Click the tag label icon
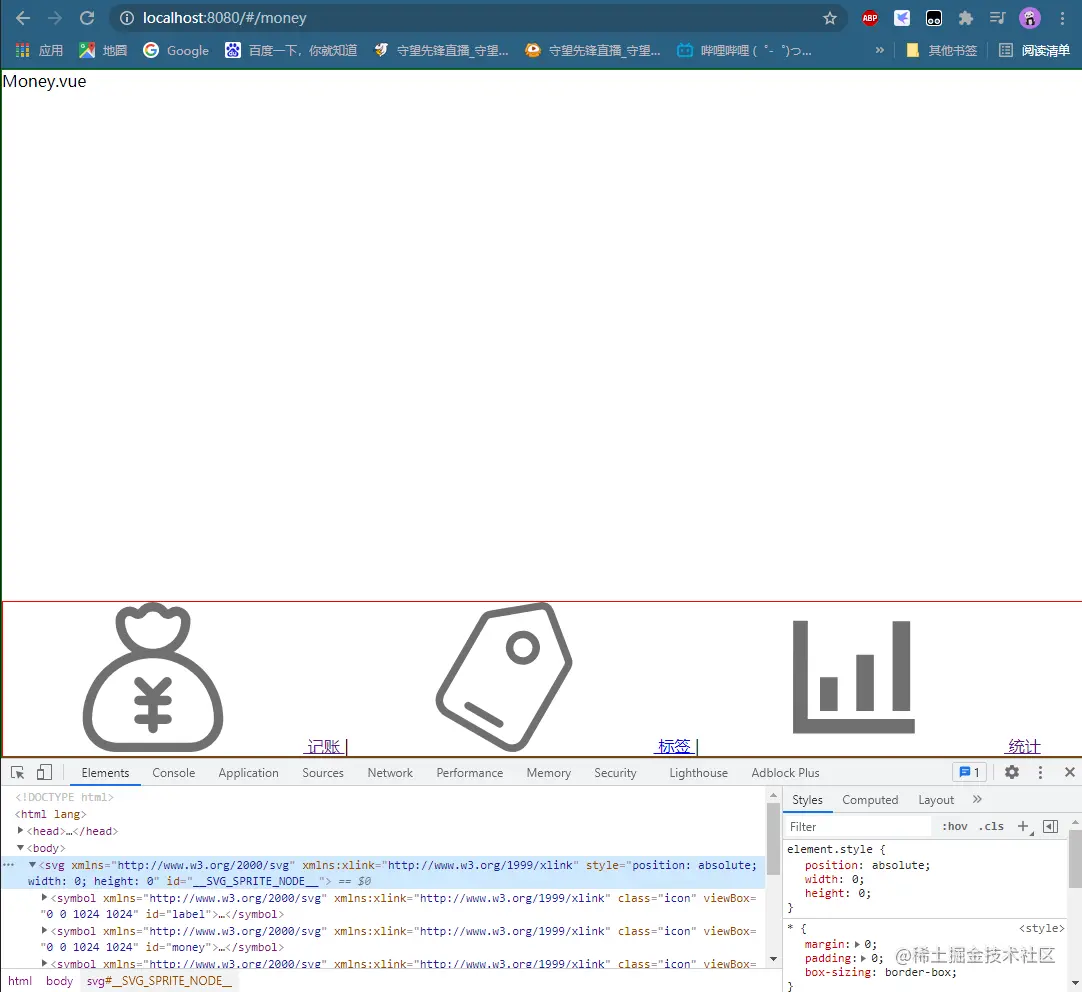 coord(504,677)
